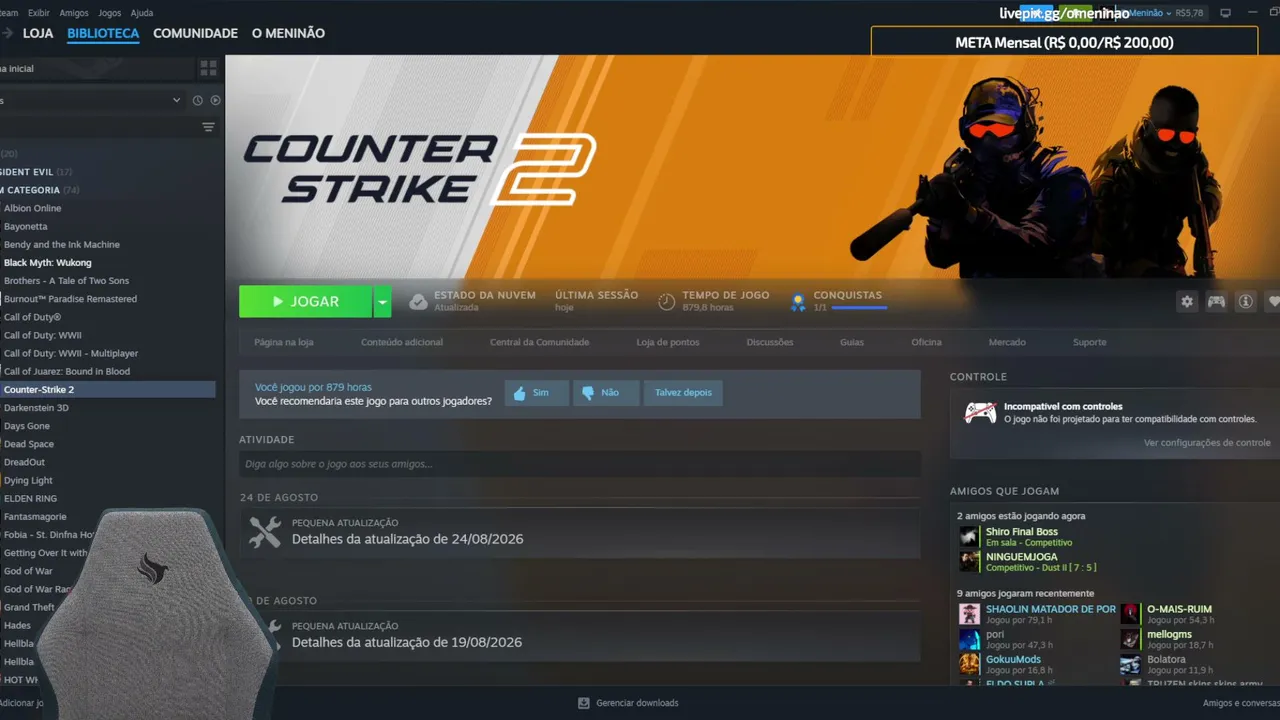Open the advanced library filter icon
This screenshot has width=1280, height=720.
[x=208, y=127]
